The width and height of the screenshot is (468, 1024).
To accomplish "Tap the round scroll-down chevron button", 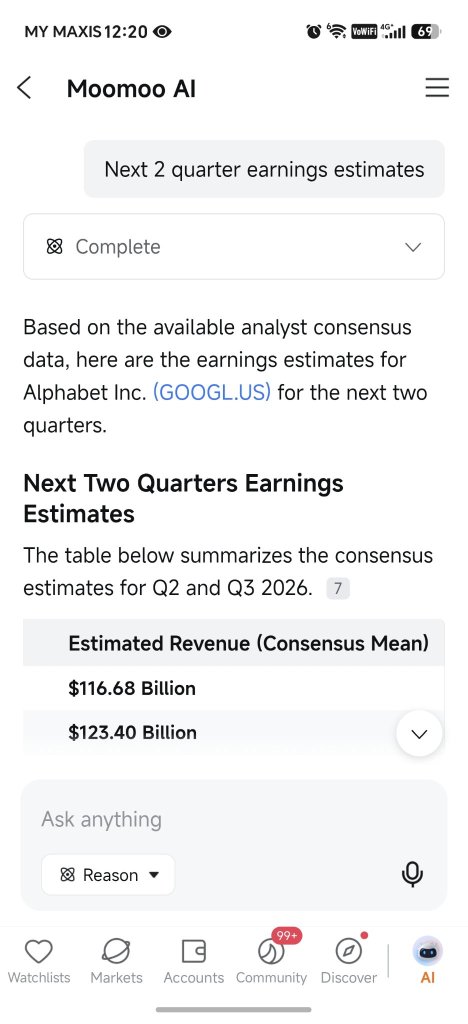I will tap(419, 733).
